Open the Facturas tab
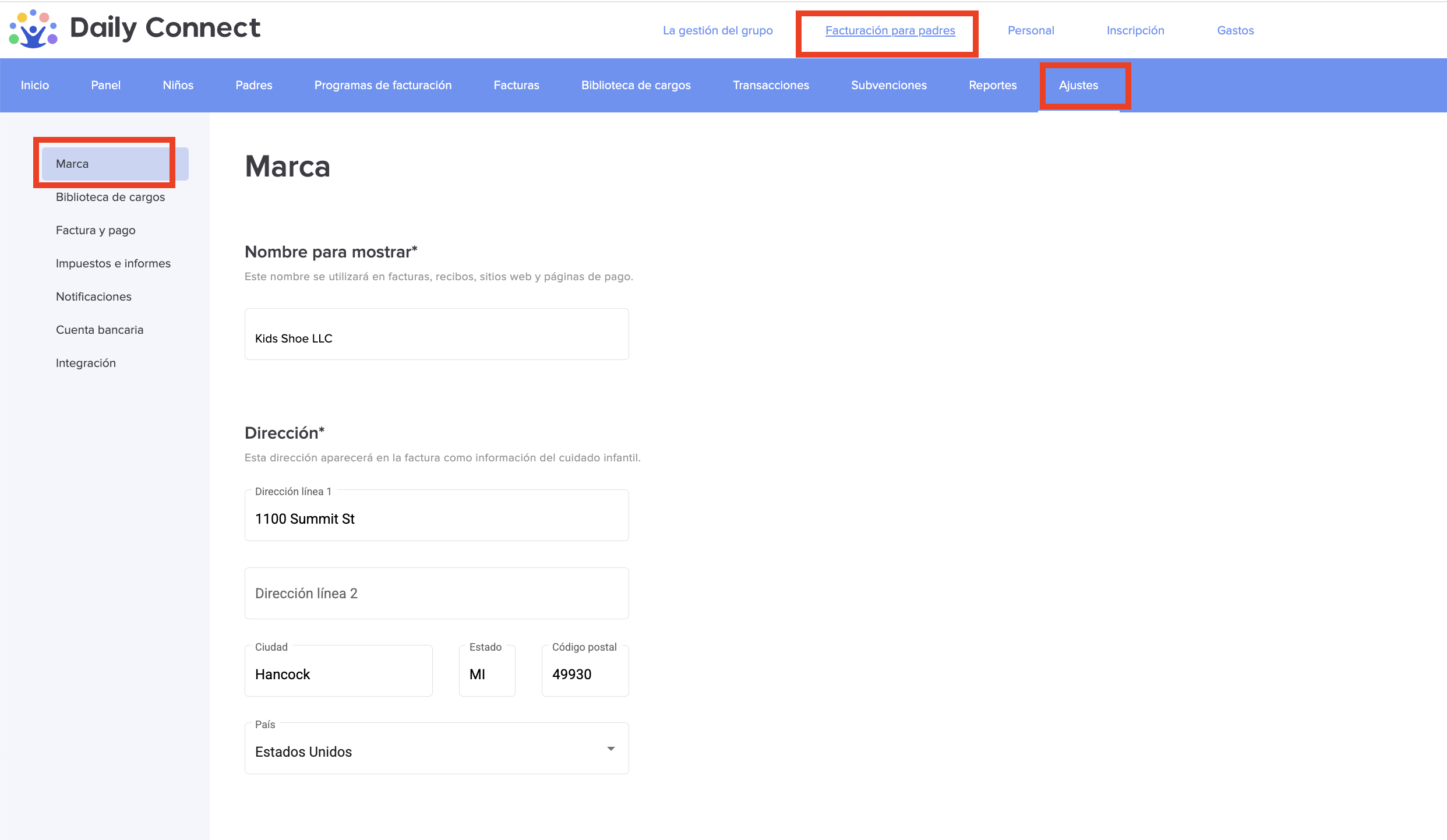 pyautogui.click(x=516, y=85)
